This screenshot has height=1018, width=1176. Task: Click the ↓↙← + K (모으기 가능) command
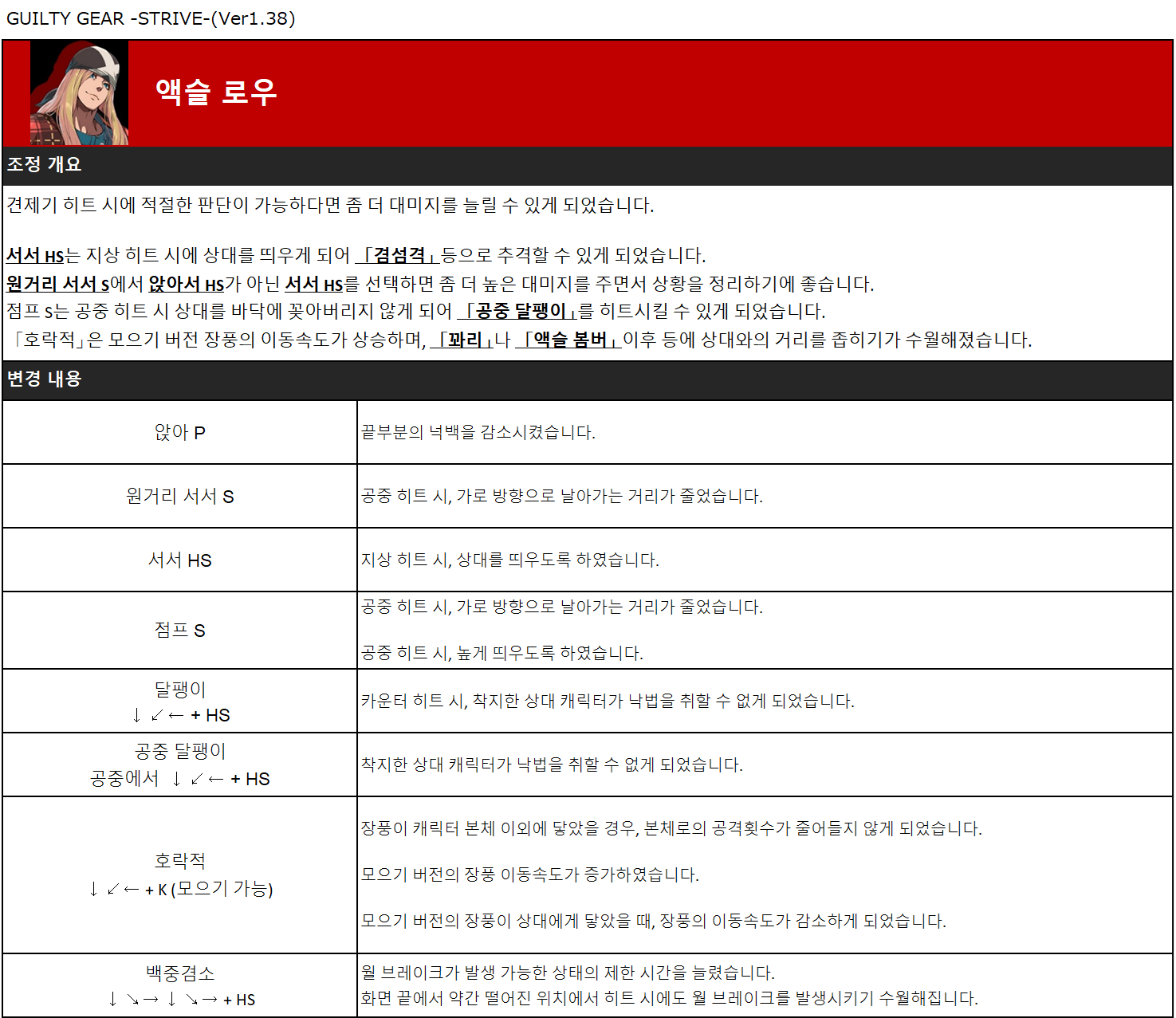tap(180, 889)
